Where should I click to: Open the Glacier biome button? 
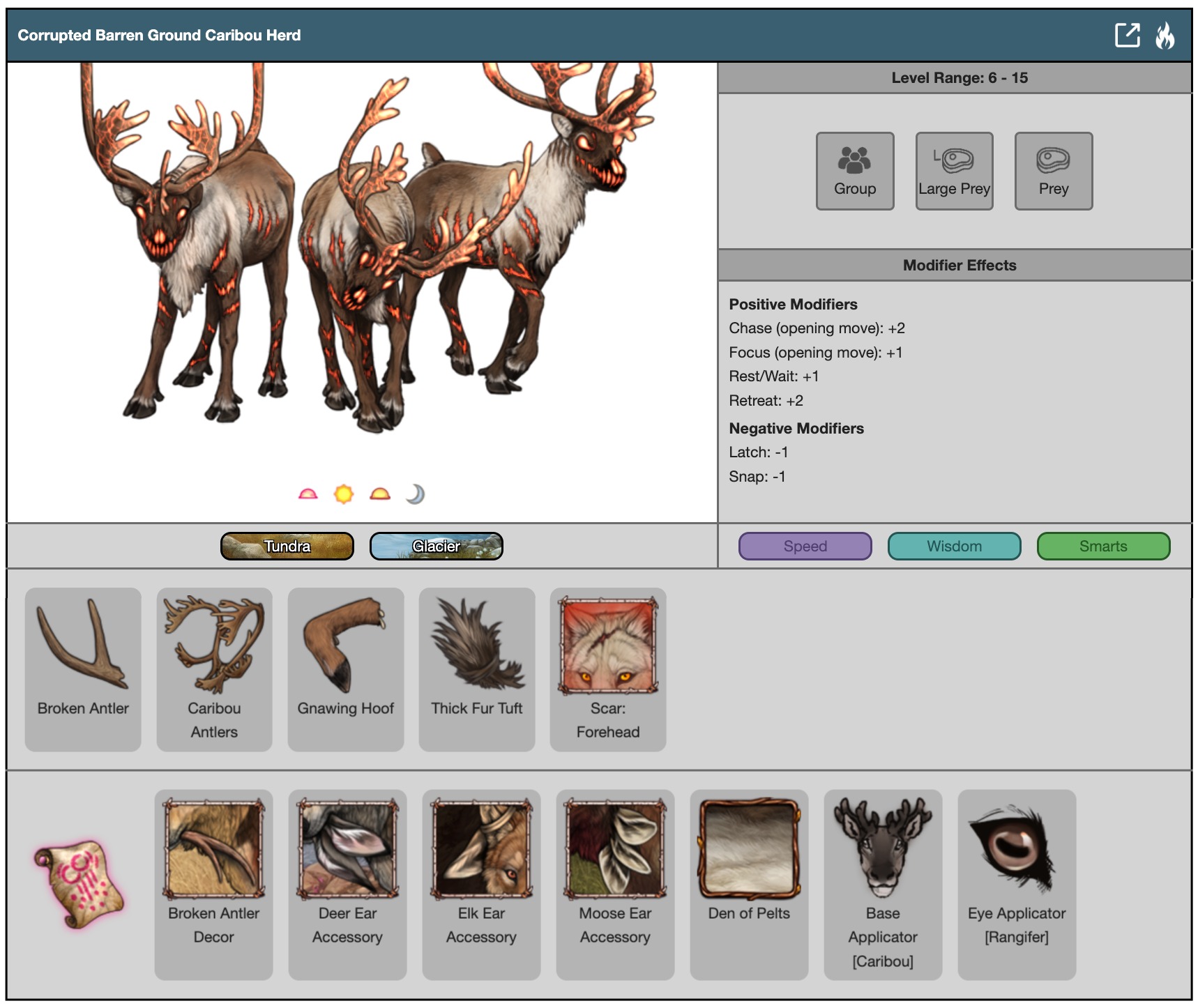pos(436,546)
